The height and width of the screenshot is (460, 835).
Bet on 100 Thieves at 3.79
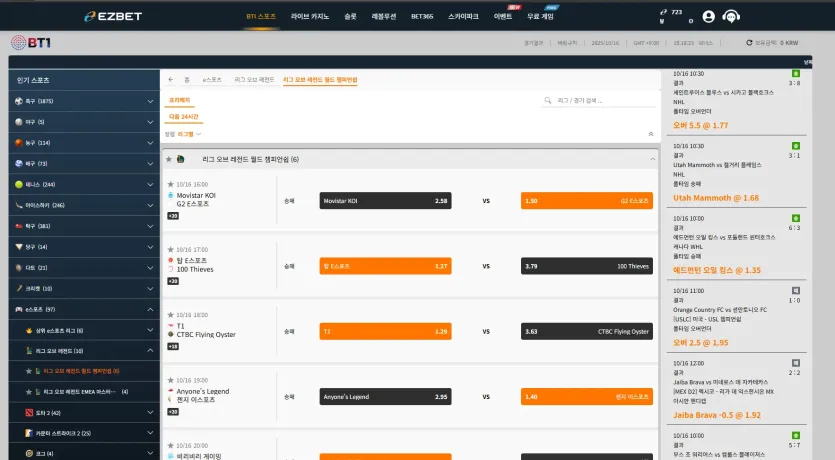587,266
